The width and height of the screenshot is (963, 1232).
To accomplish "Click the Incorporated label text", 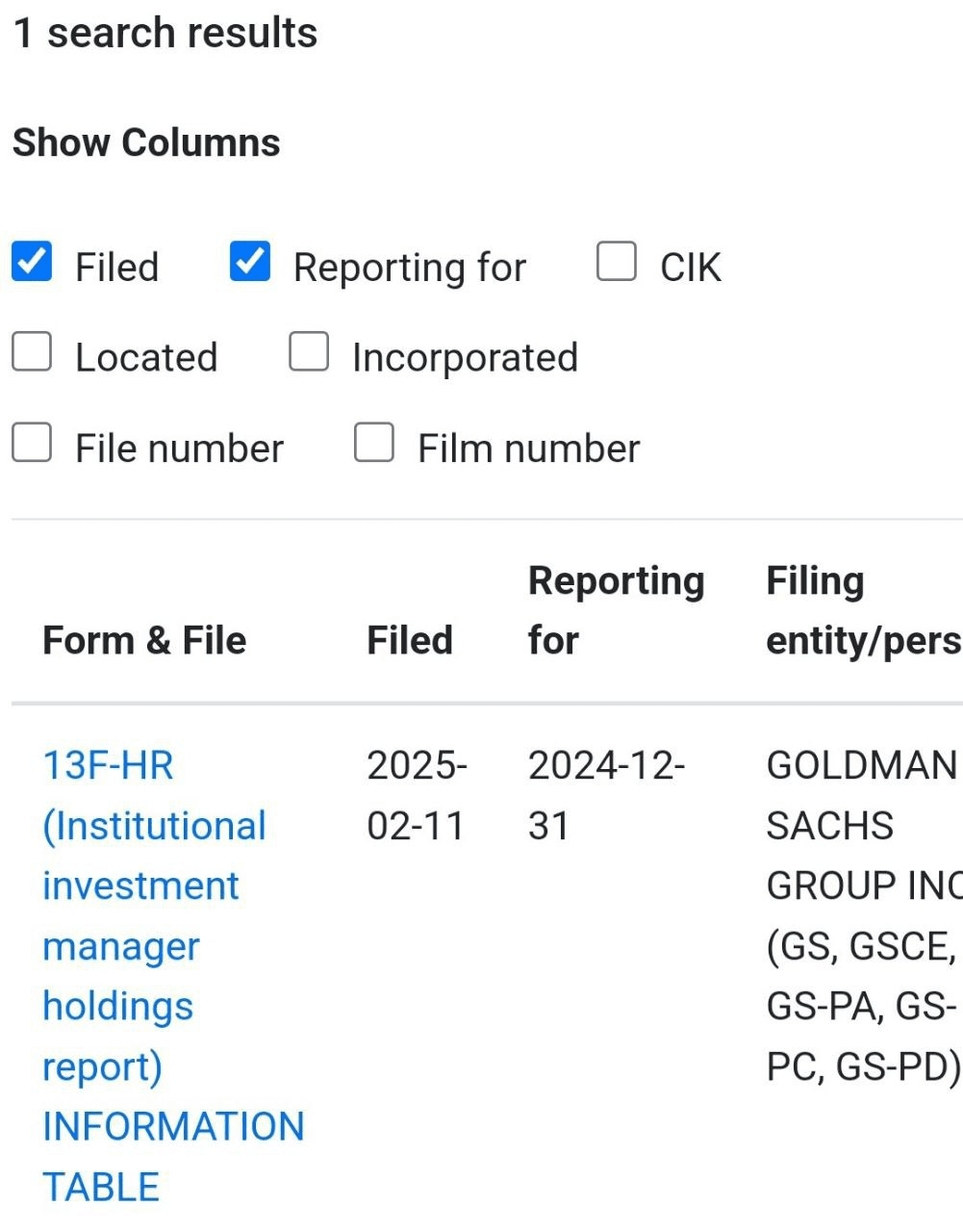I will click(x=466, y=358).
